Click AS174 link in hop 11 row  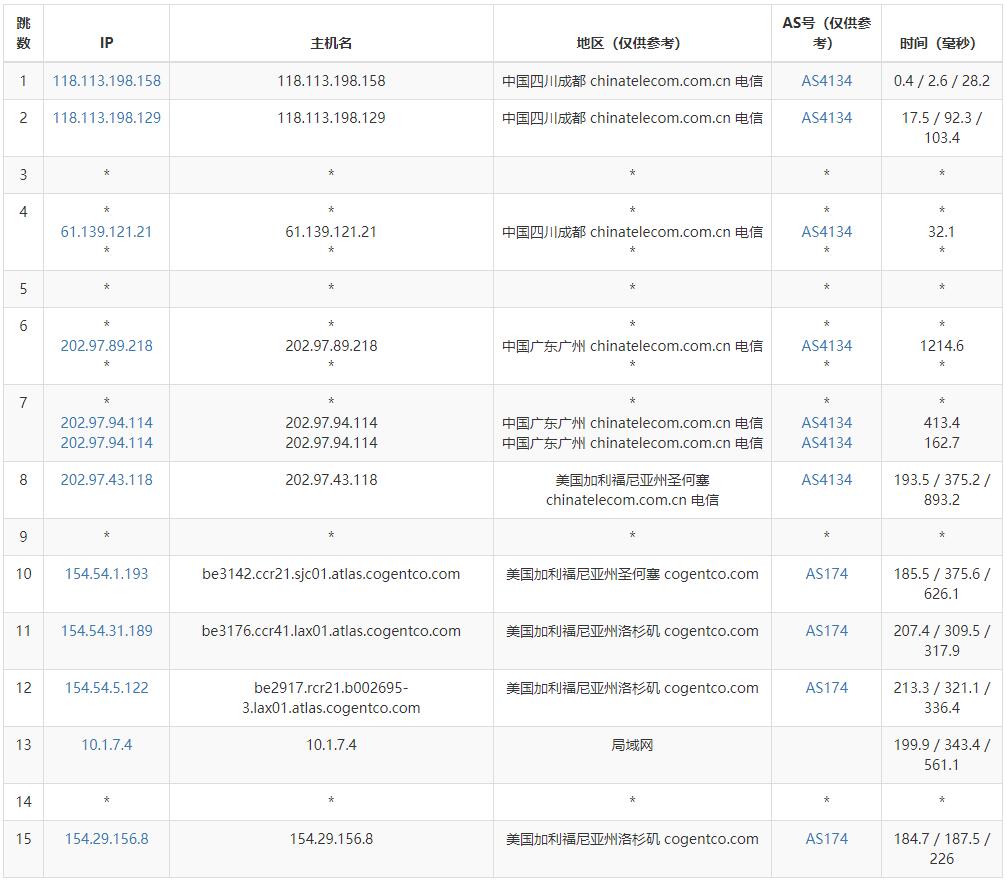tap(827, 631)
